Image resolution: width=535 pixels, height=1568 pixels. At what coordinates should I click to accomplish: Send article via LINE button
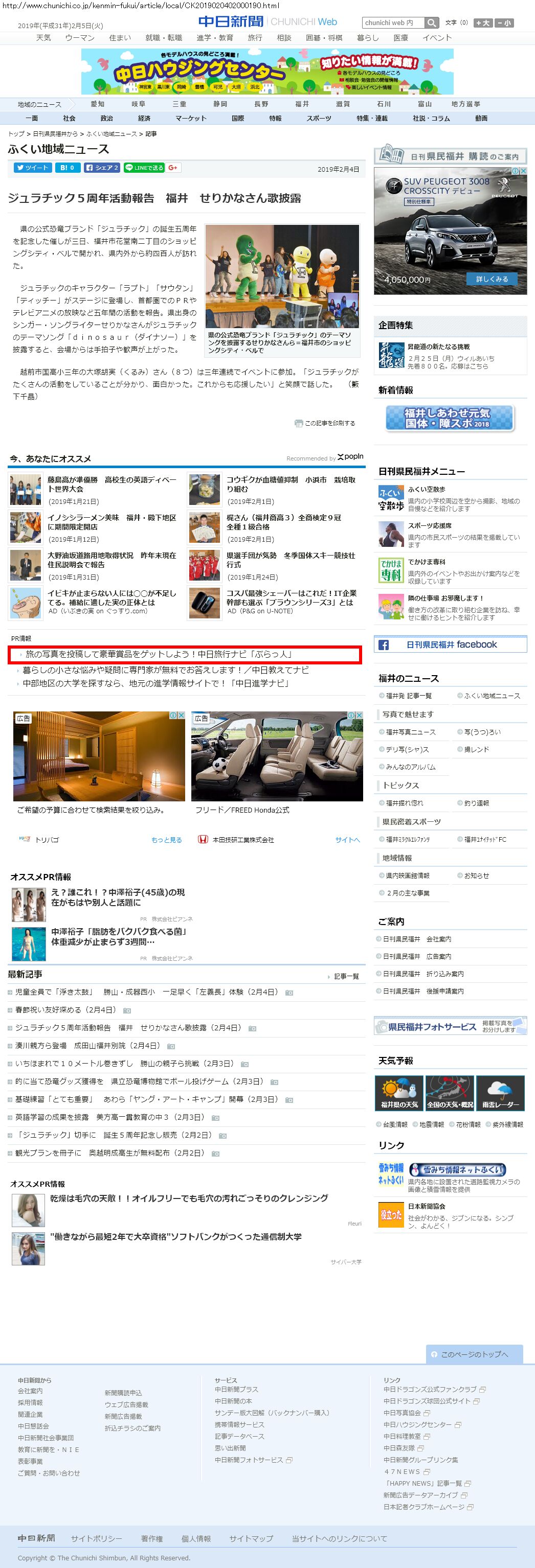[x=144, y=168]
